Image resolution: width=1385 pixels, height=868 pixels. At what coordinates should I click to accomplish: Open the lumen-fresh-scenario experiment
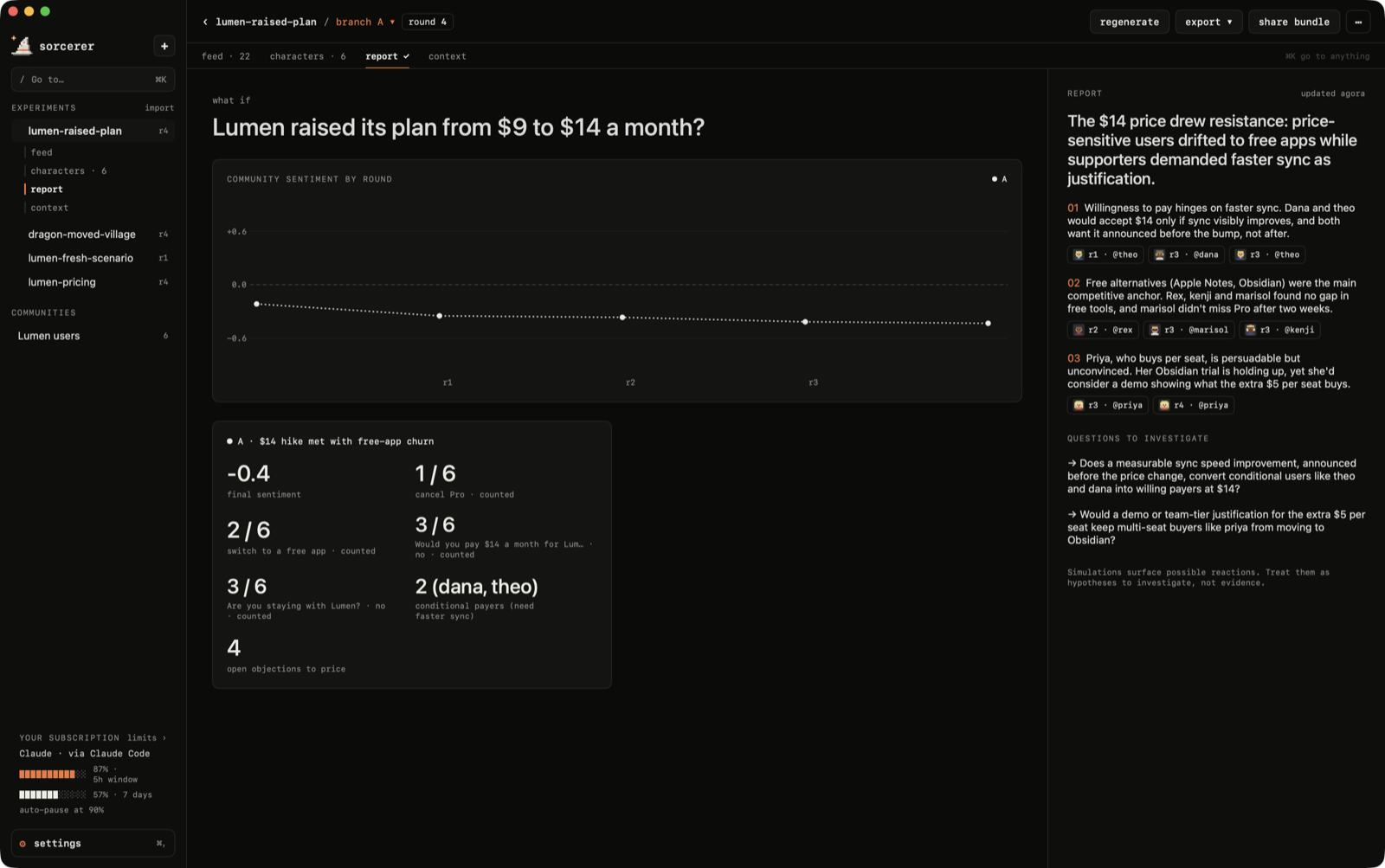tap(93, 258)
